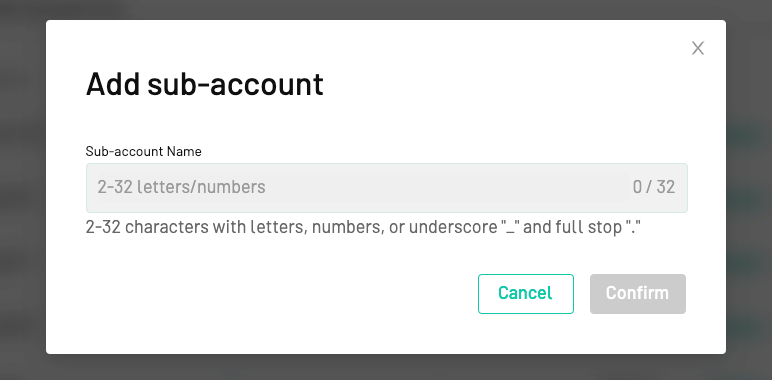Select the 2-32 letters/numbers placeholder text

pos(181,187)
